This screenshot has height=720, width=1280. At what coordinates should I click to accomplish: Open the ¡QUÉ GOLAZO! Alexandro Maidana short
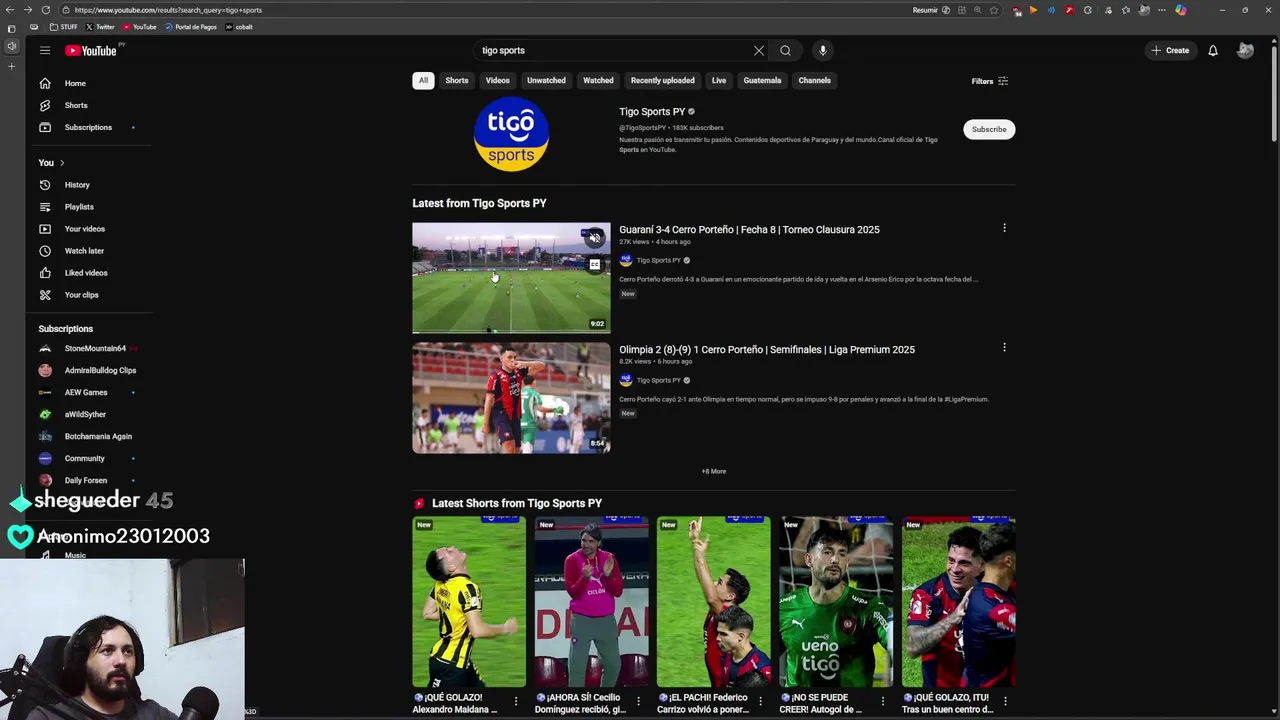(x=469, y=602)
